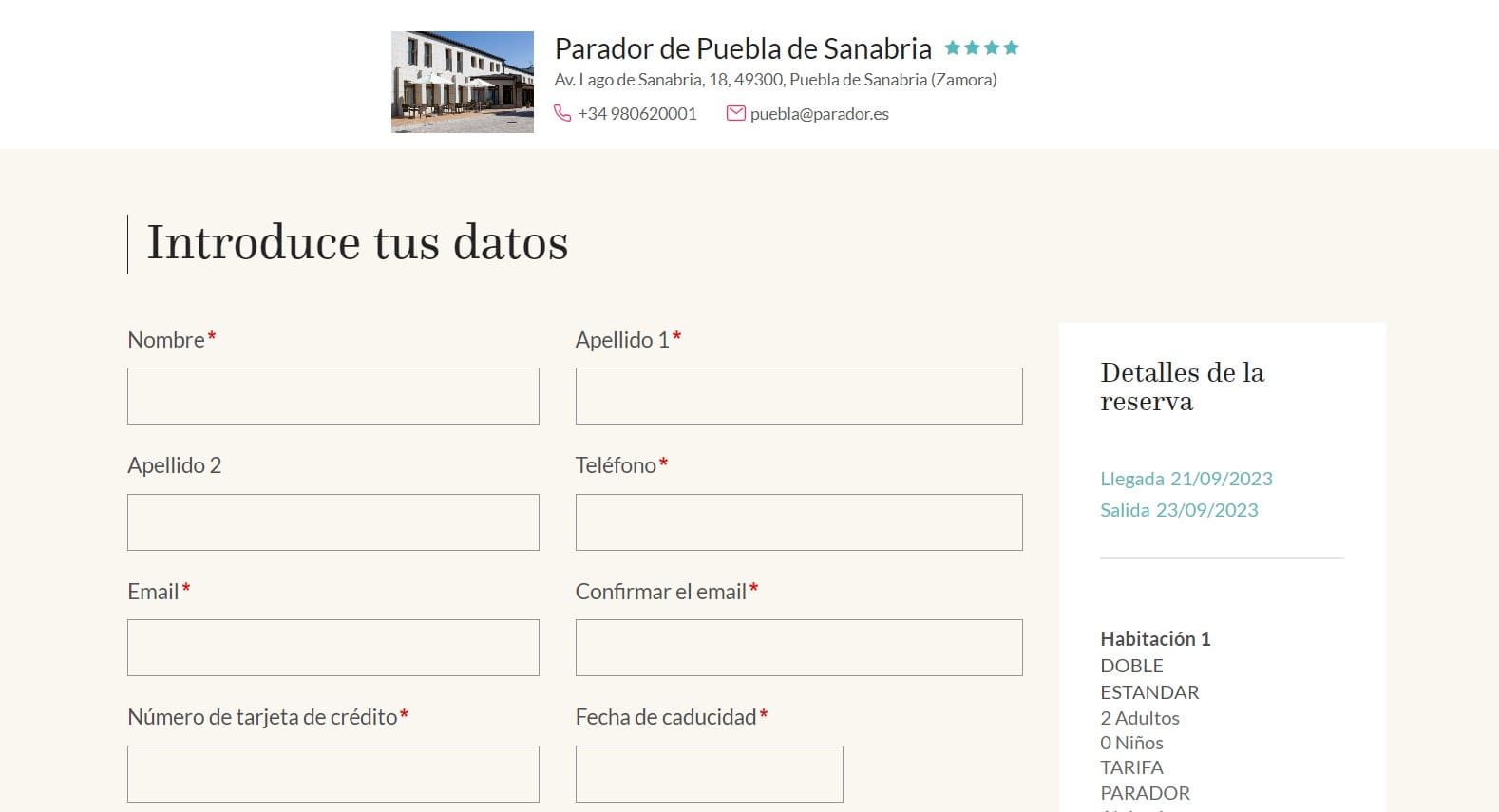Click the Fecha de caducidad field
This screenshot has width=1499, height=812.
(710, 774)
